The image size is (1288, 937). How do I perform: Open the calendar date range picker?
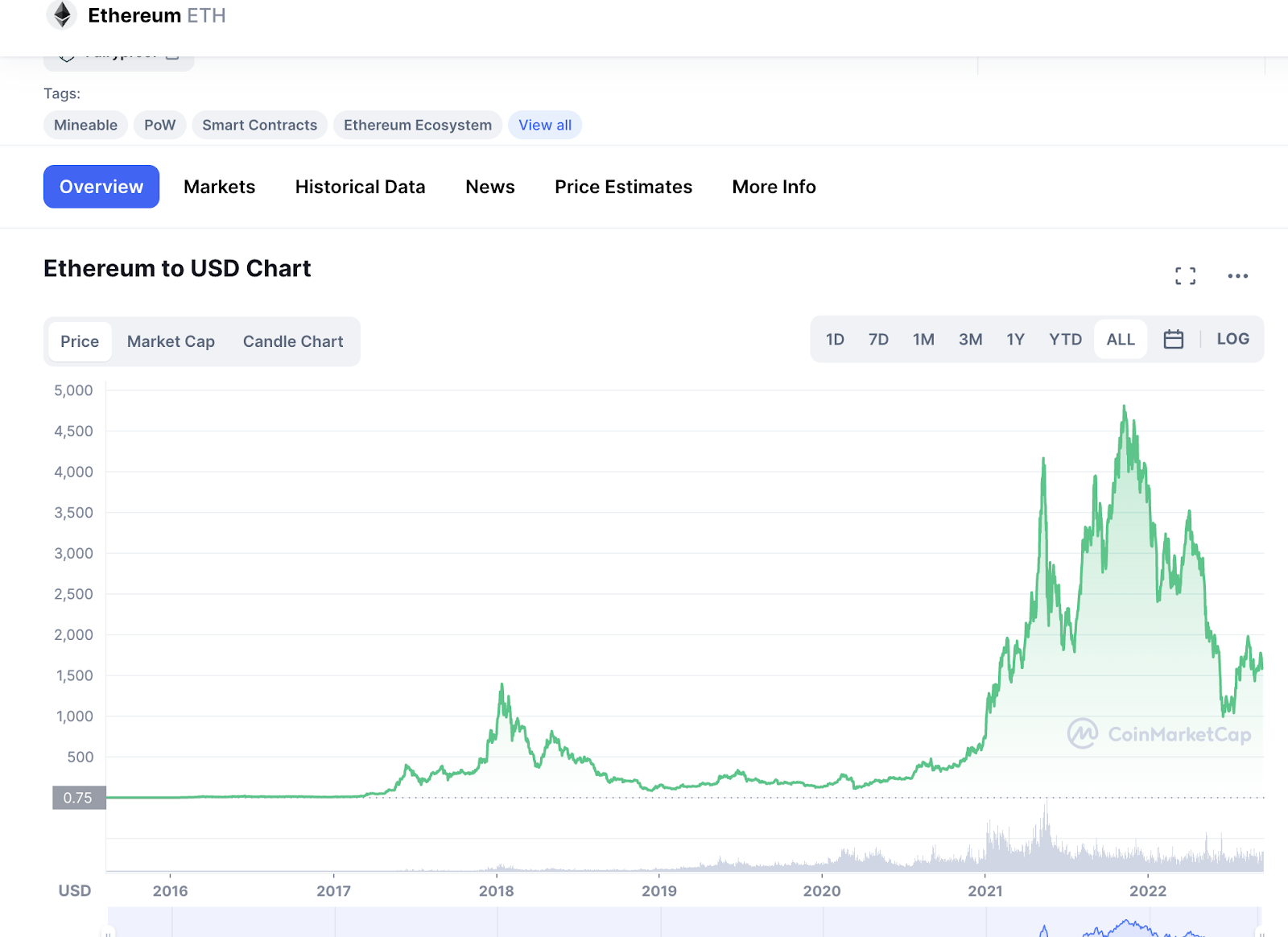point(1174,339)
